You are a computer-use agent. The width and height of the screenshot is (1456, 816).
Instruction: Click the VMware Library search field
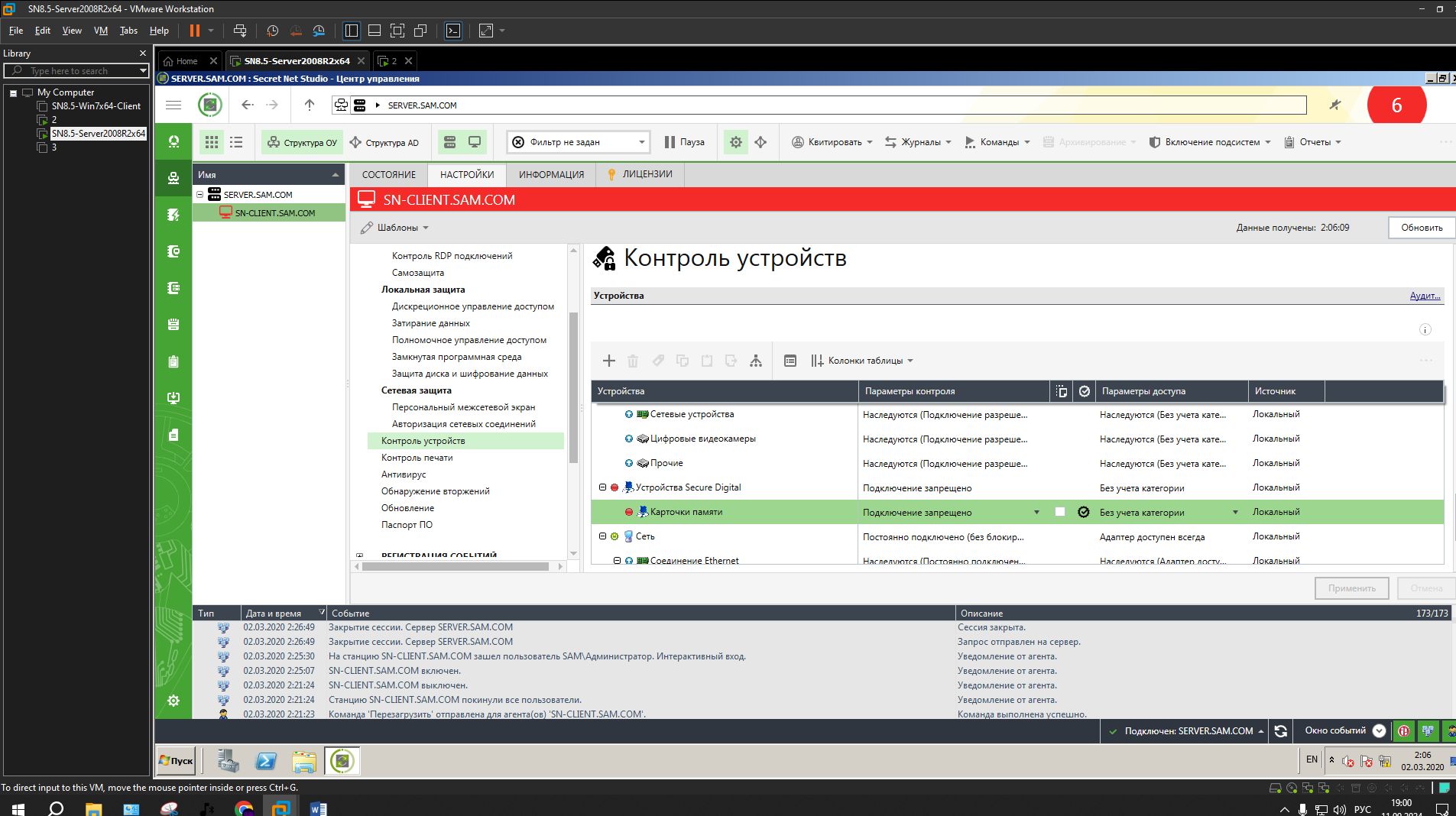[x=76, y=71]
